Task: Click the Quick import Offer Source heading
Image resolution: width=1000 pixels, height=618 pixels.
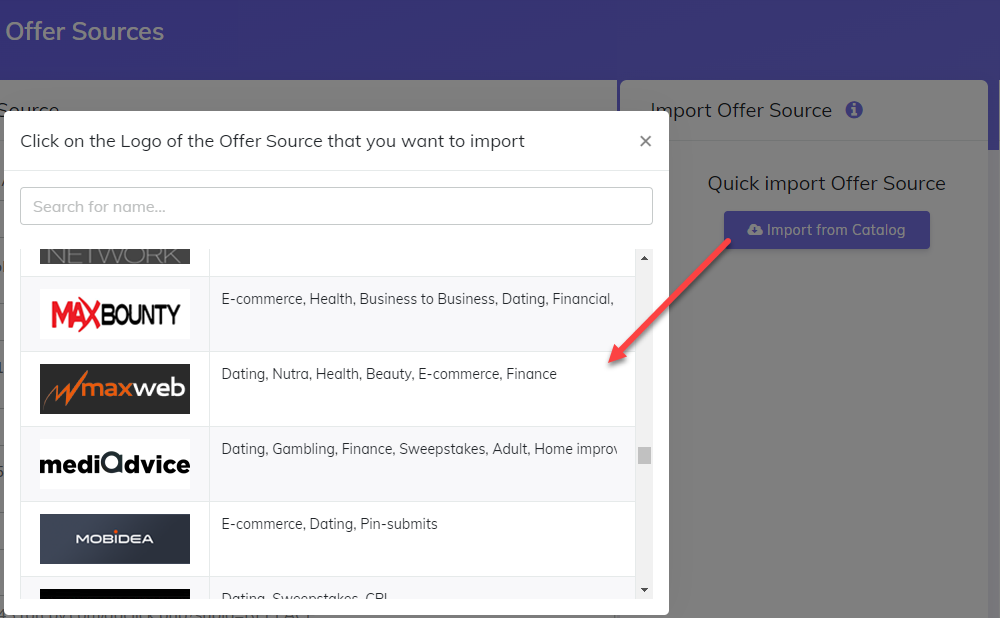Action: pos(827,184)
